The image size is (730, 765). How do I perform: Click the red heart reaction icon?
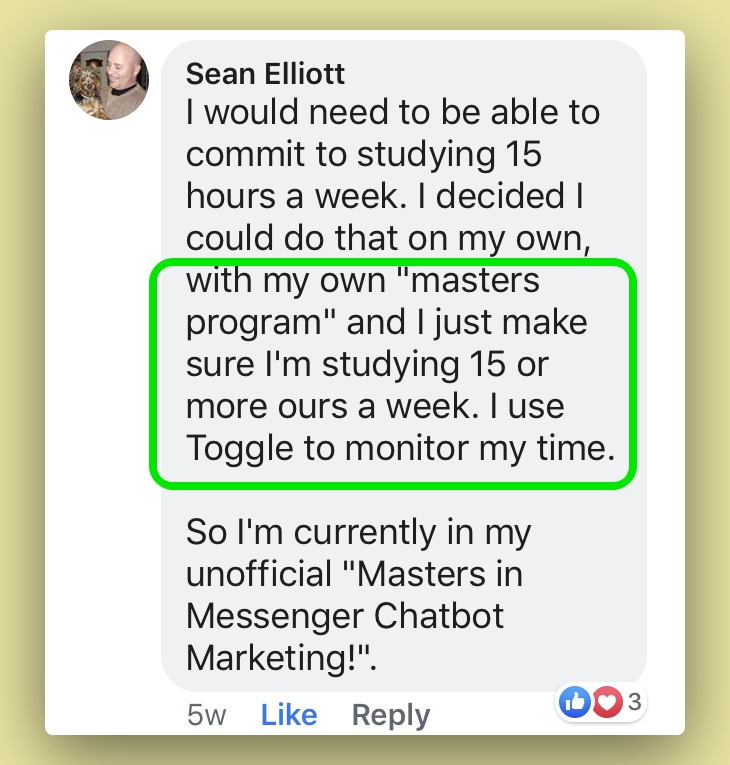click(x=607, y=702)
